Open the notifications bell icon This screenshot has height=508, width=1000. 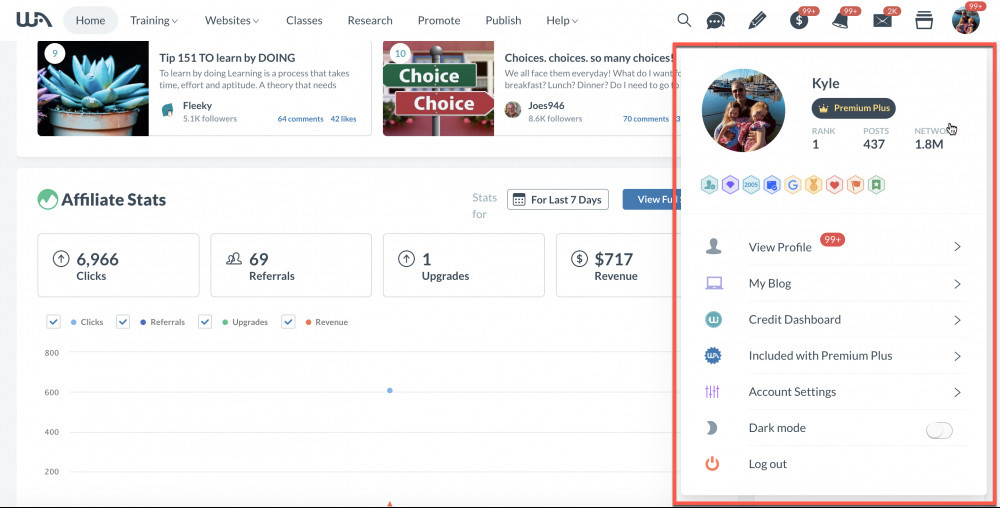point(841,20)
